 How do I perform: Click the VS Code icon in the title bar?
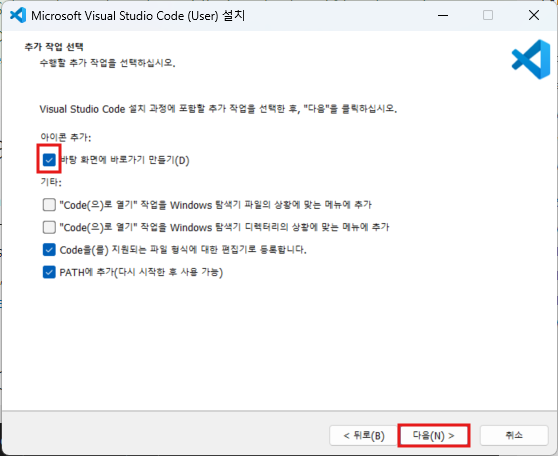(18, 15)
